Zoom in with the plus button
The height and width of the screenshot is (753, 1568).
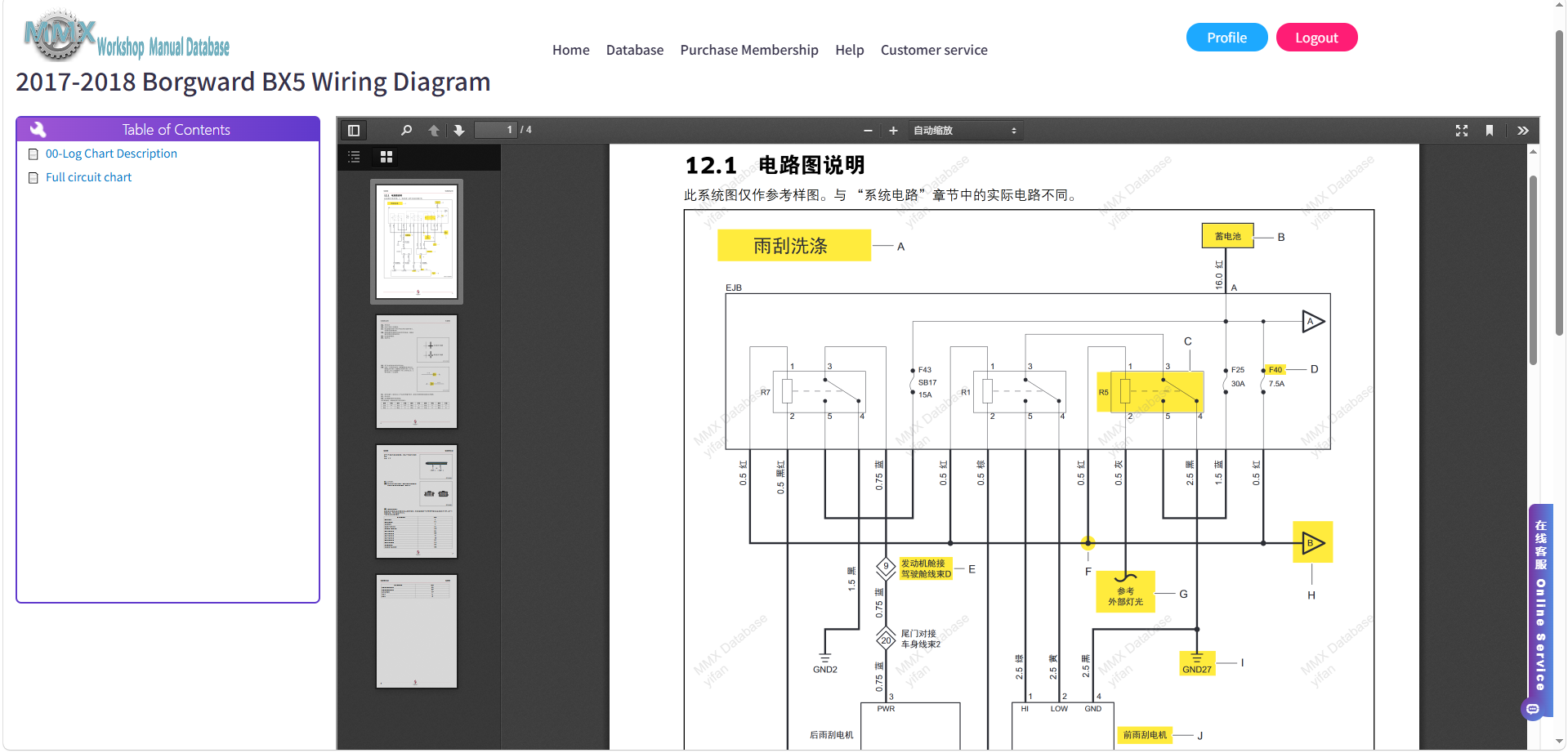(893, 131)
